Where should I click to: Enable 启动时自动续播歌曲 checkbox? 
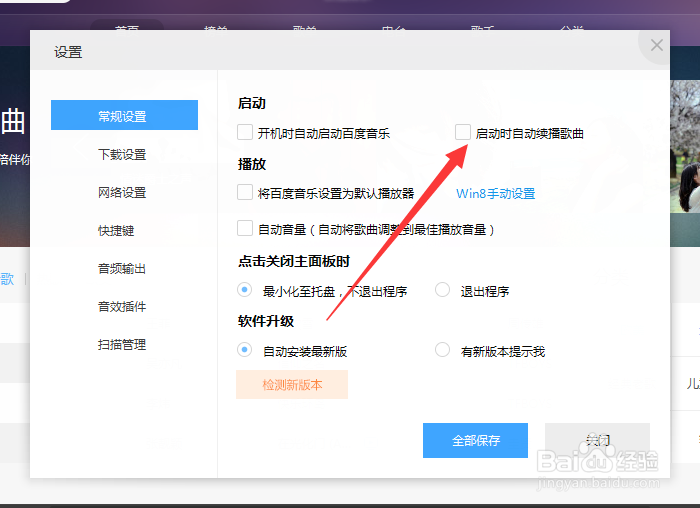462,132
